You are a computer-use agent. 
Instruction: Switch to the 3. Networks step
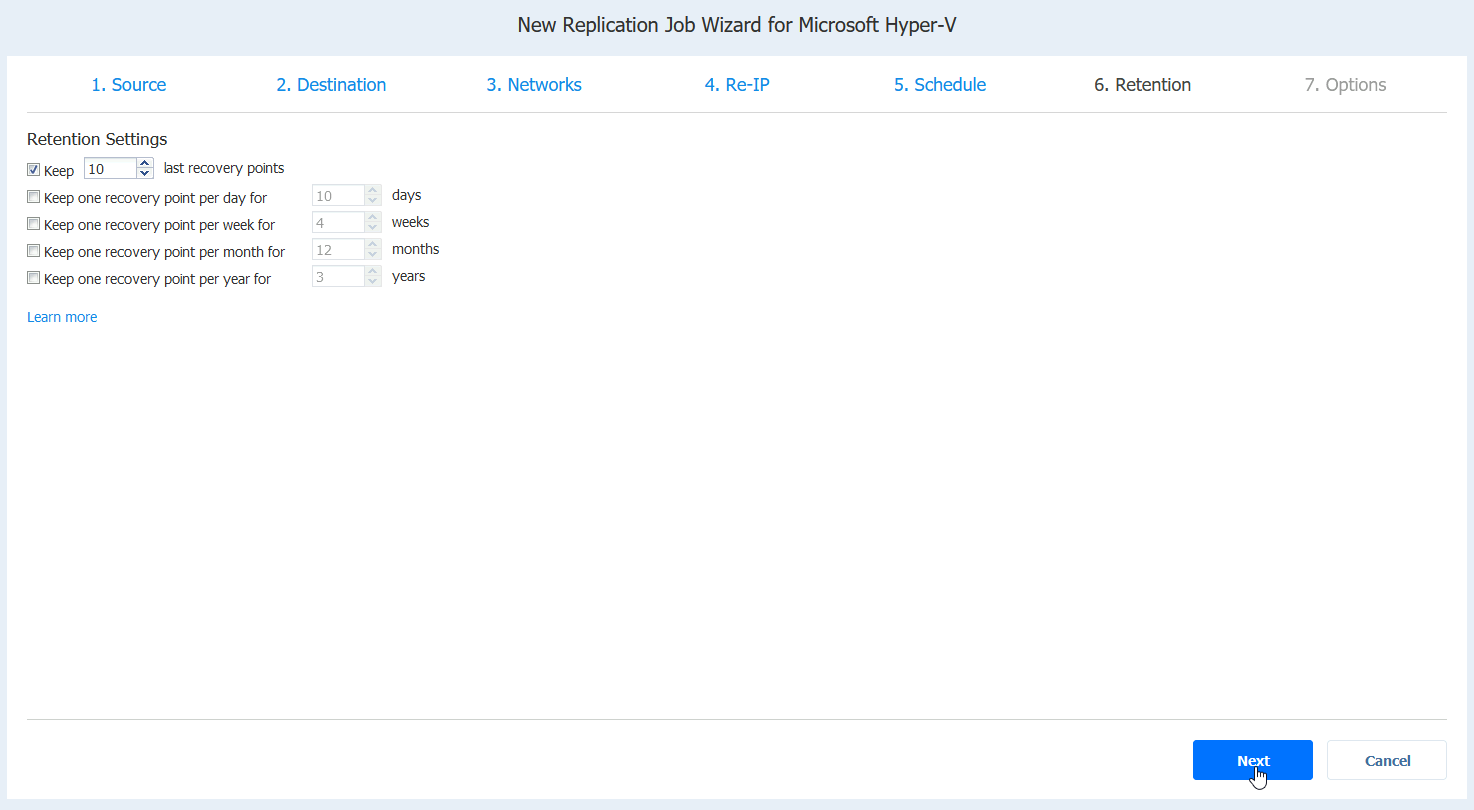534,85
